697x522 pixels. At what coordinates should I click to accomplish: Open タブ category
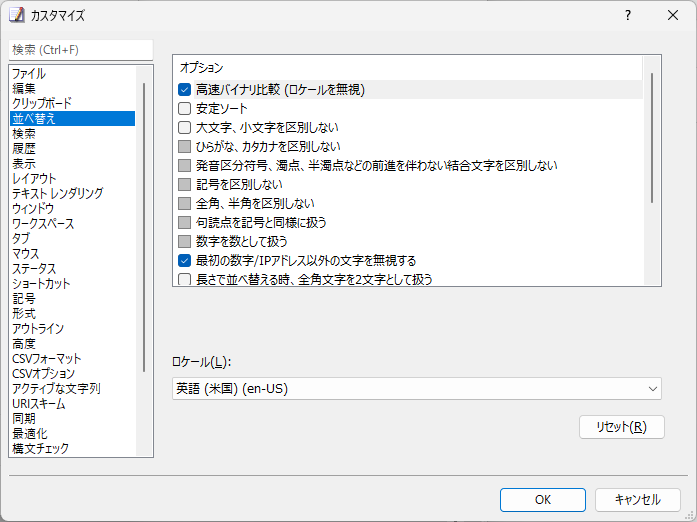pyautogui.click(x=72, y=239)
